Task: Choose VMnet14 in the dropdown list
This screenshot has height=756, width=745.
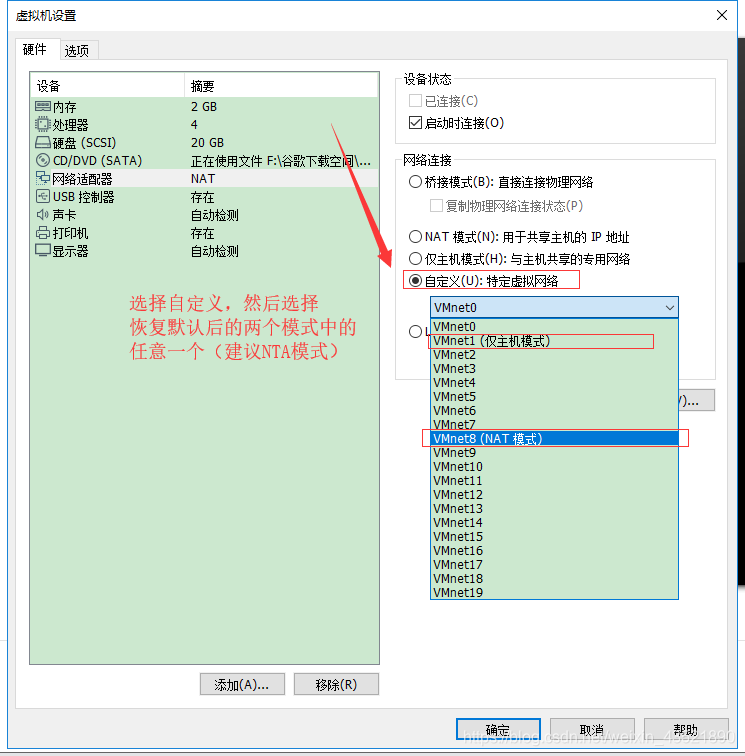Action: pyautogui.click(x=554, y=523)
